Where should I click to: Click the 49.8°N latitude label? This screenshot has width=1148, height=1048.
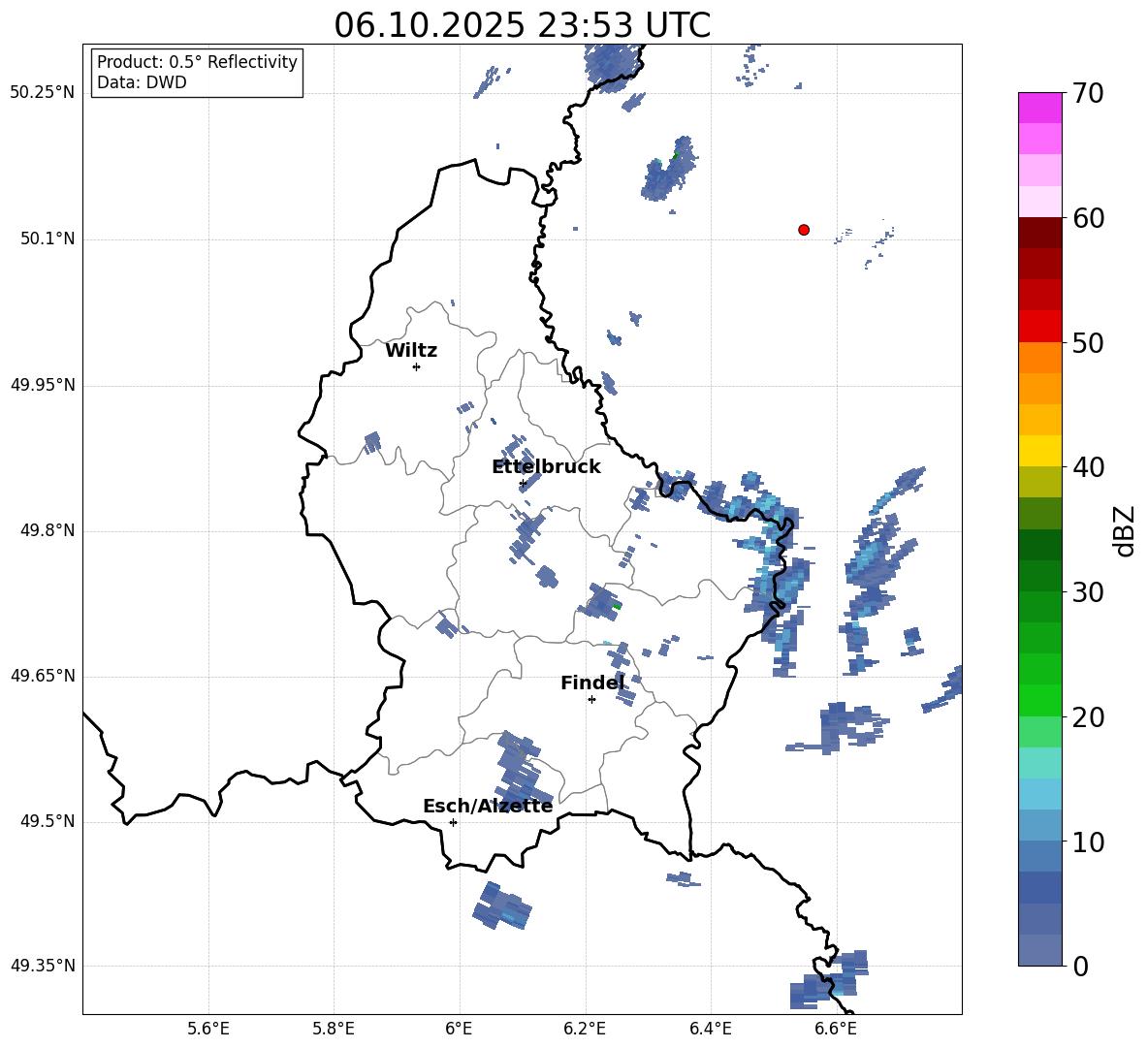click(x=47, y=530)
